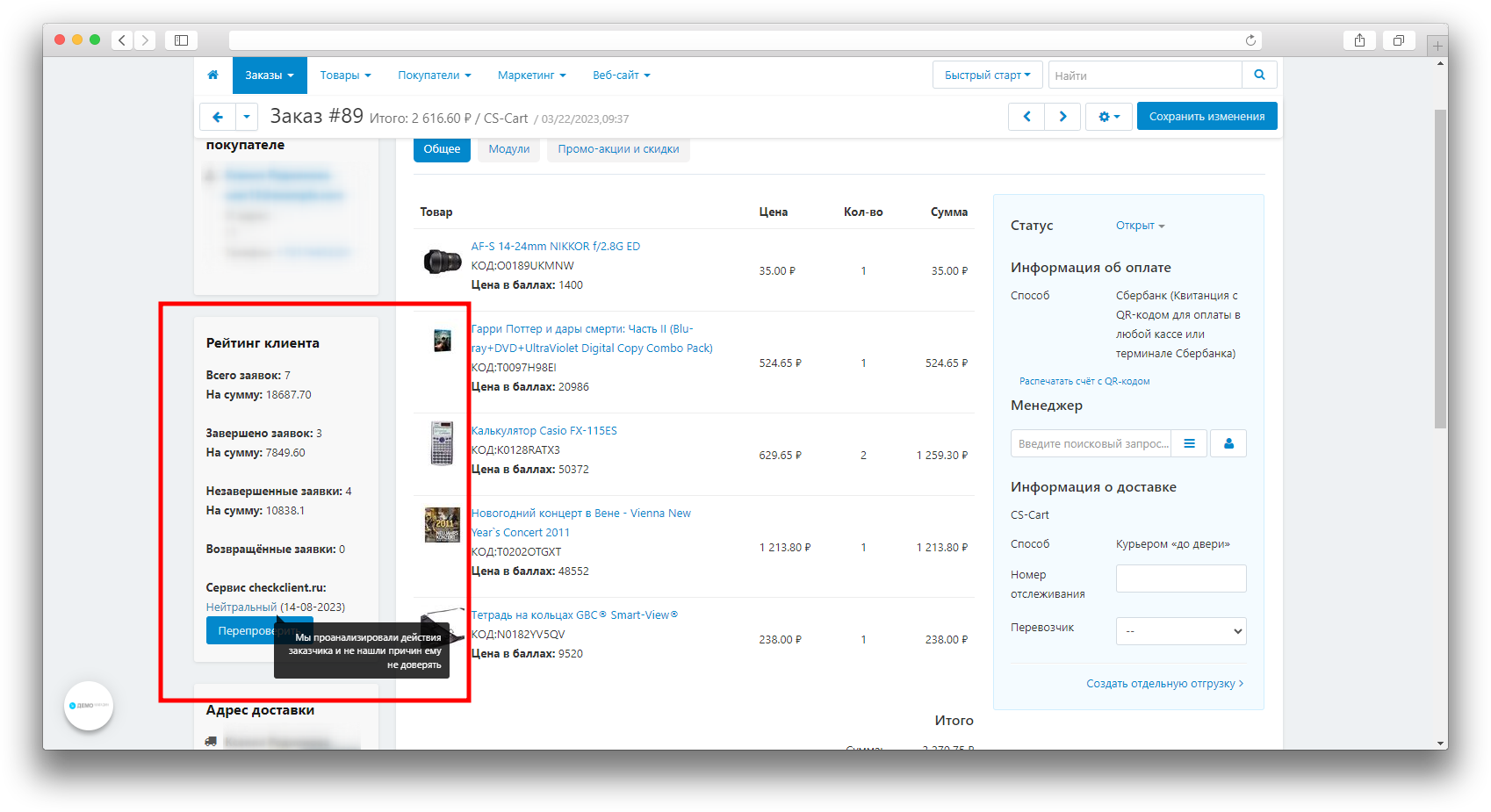Open AF-S 14-24mm NIKKOR product link
This screenshot has width=1491, height=812.
556,247
